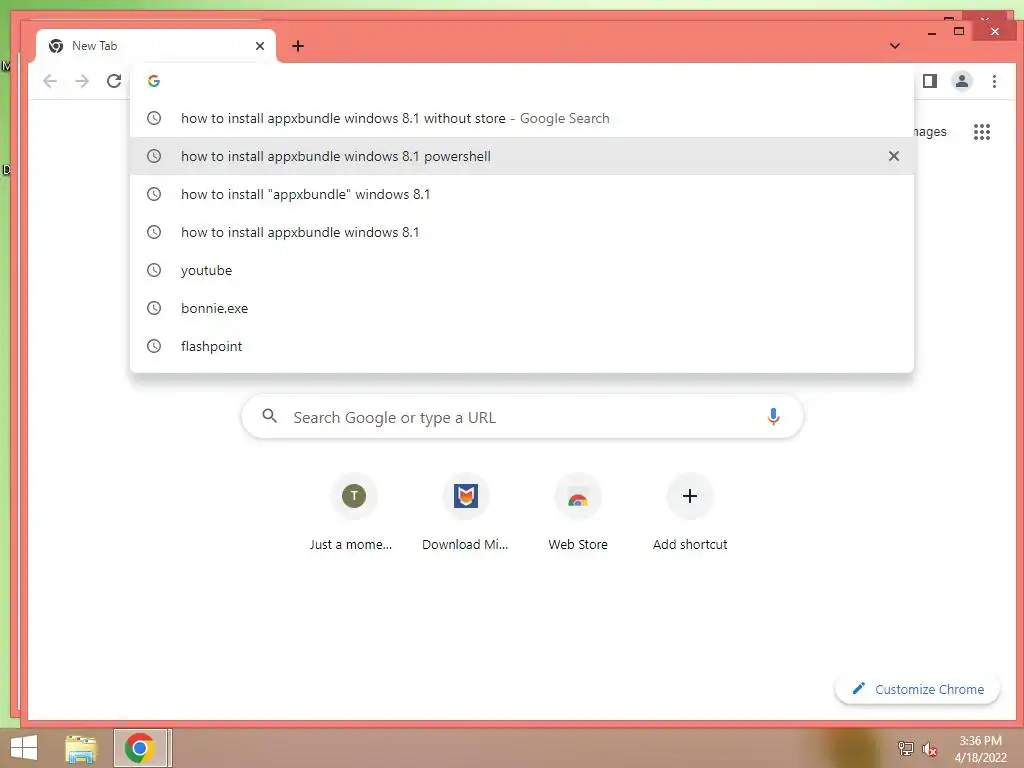Choose the bonnie.exe suggestion
The height and width of the screenshot is (768, 1024).
coord(522,308)
